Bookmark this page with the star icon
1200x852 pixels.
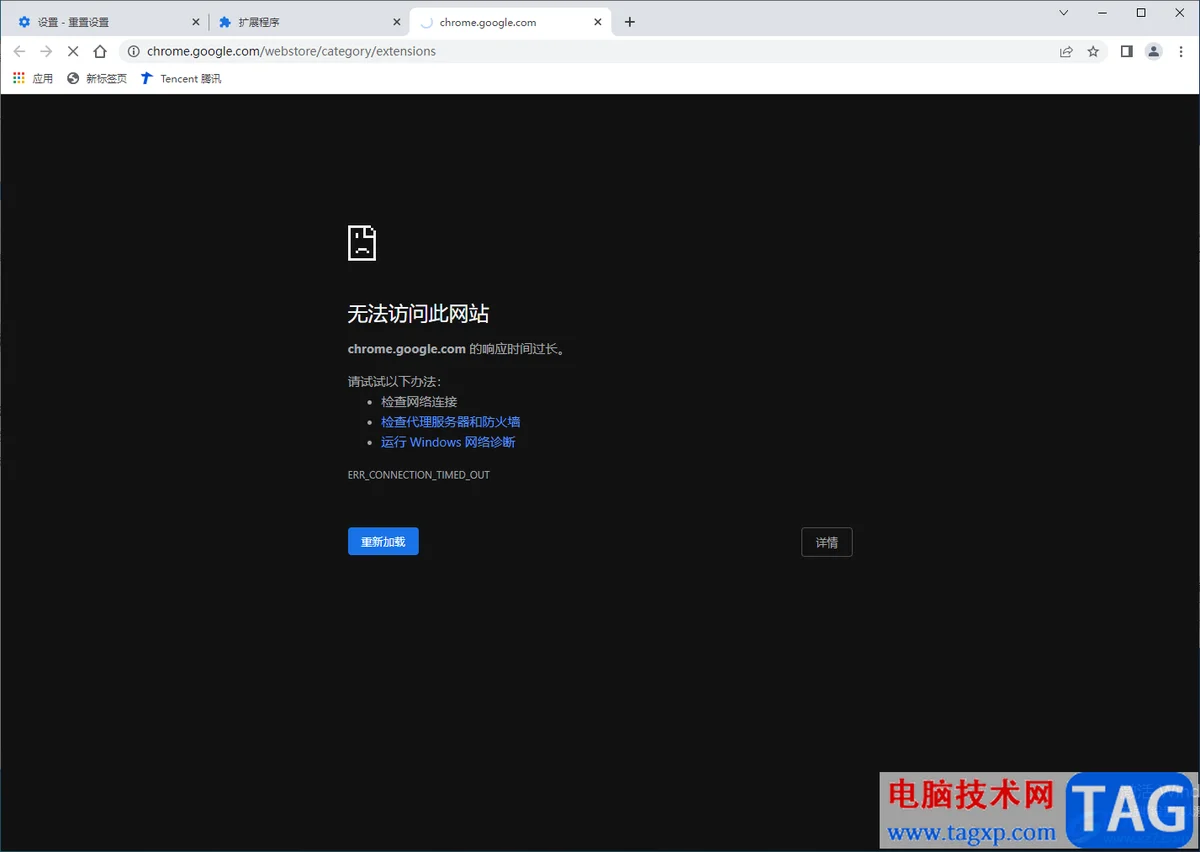[x=1093, y=51]
